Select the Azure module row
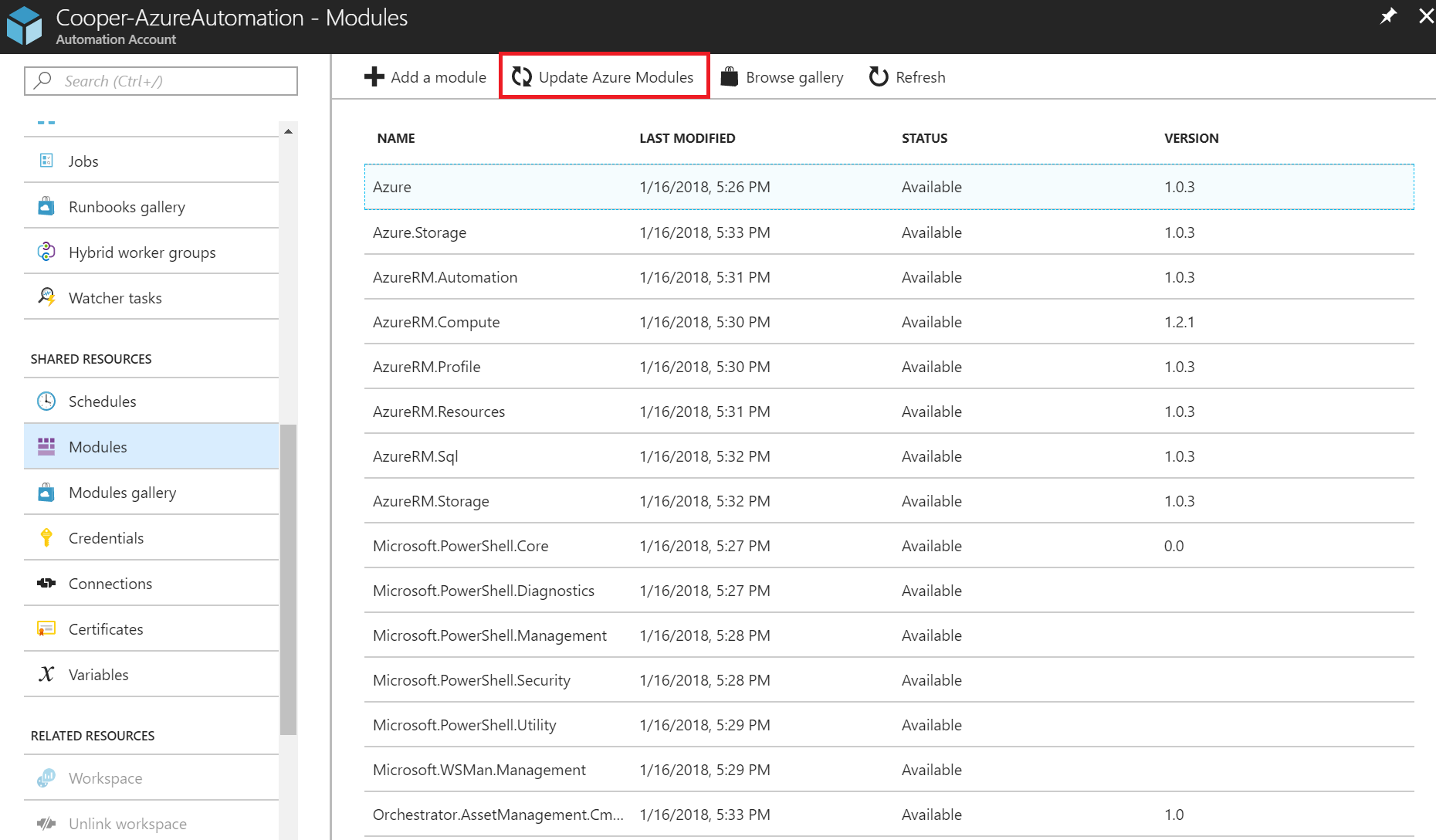This screenshot has height=840, width=1436. 889,187
